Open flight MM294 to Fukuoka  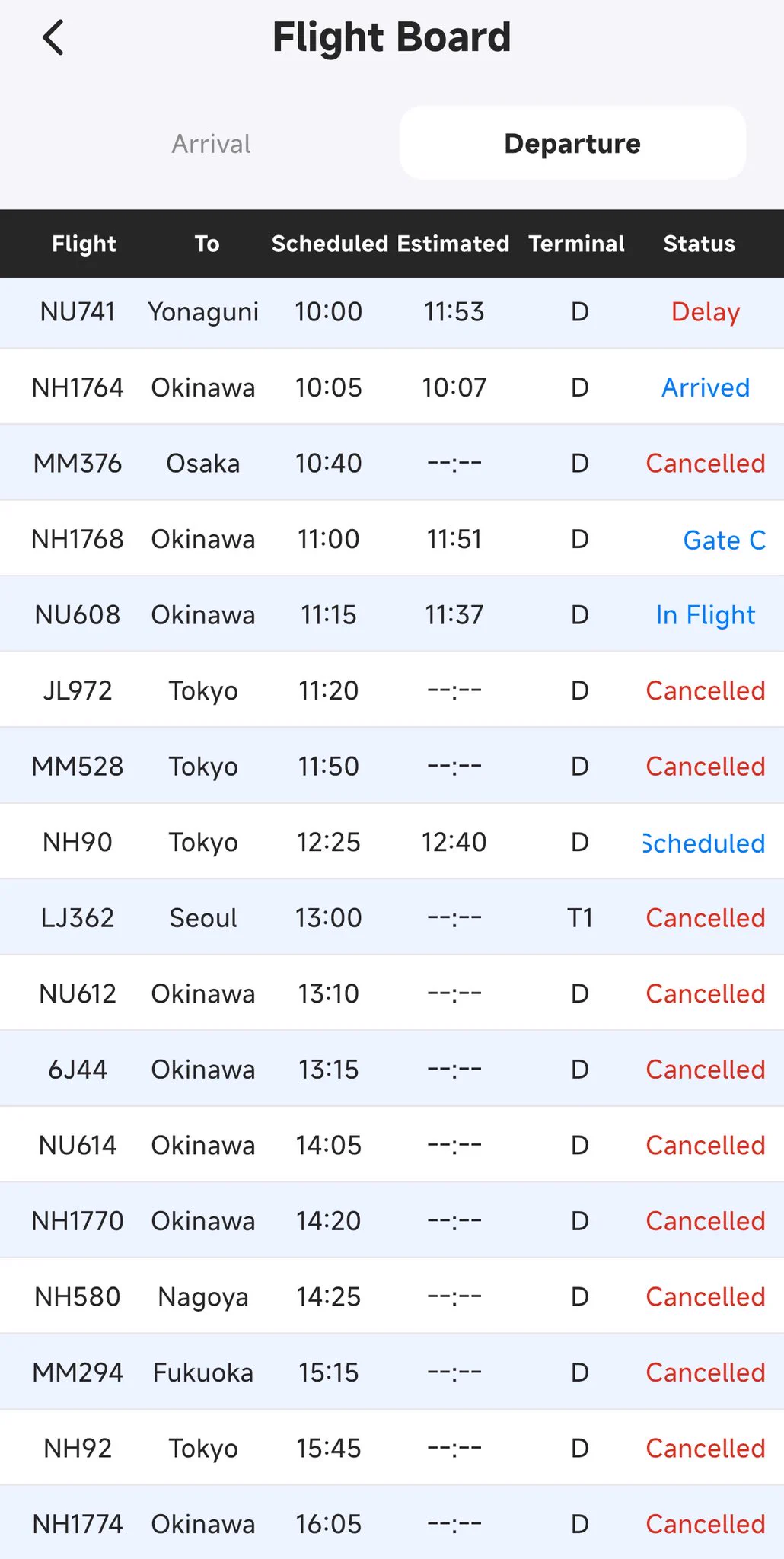coord(392,1372)
